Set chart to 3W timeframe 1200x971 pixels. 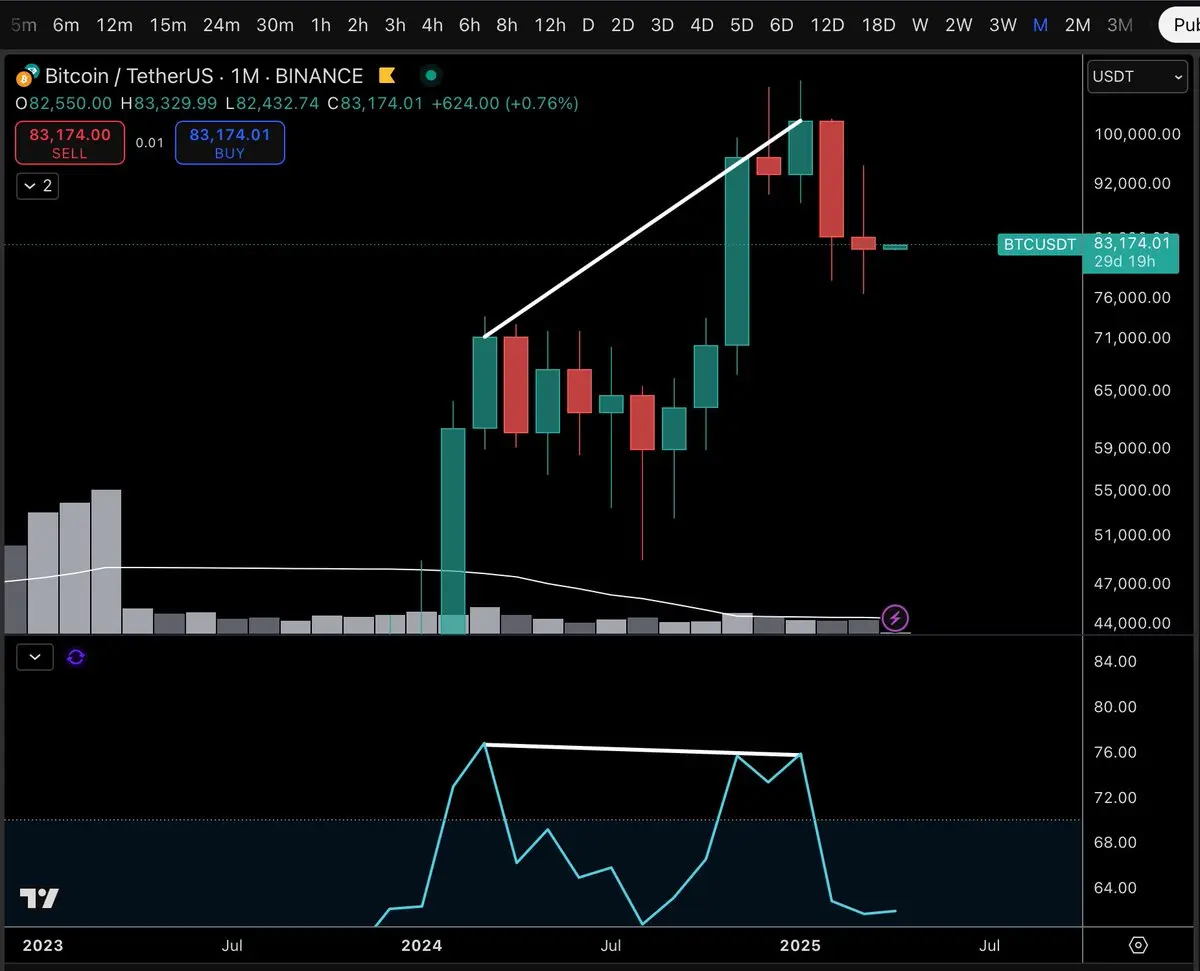tap(1003, 25)
